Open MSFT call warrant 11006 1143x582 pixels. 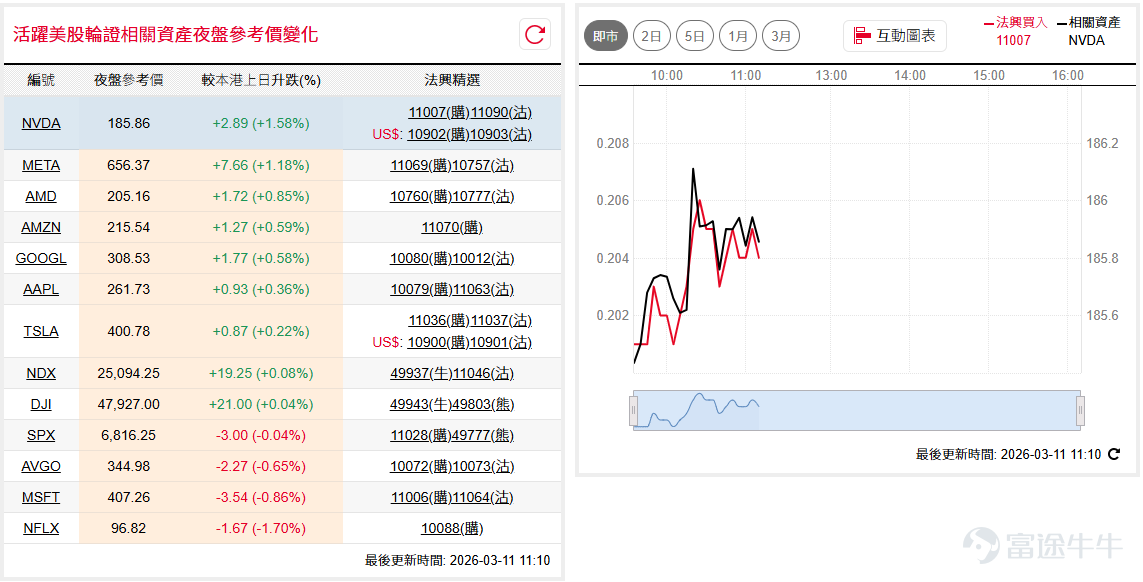point(421,497)
